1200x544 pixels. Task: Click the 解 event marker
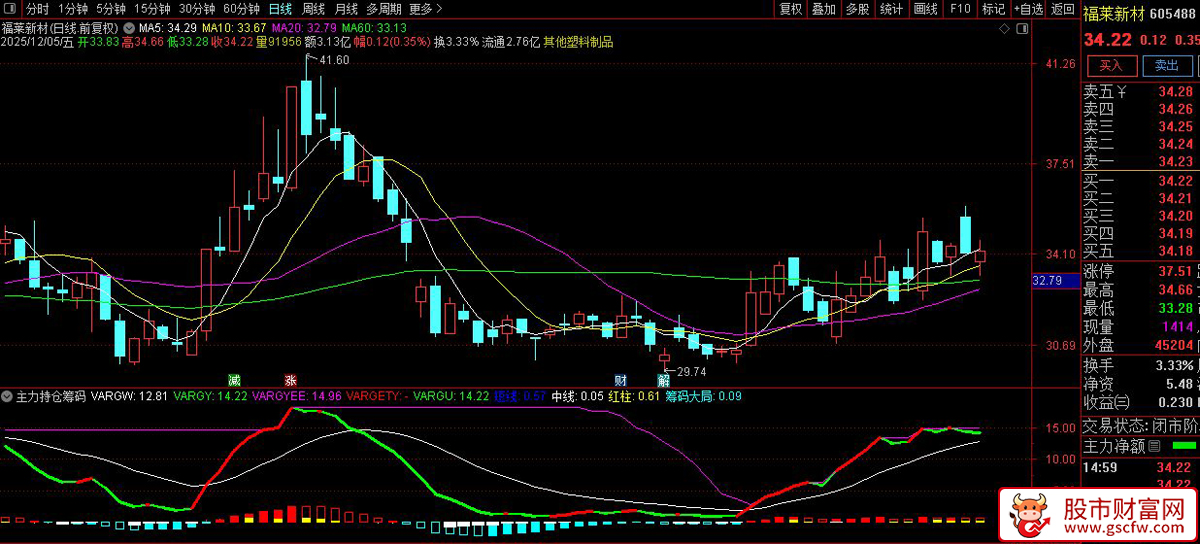click(x=663, y=380)
